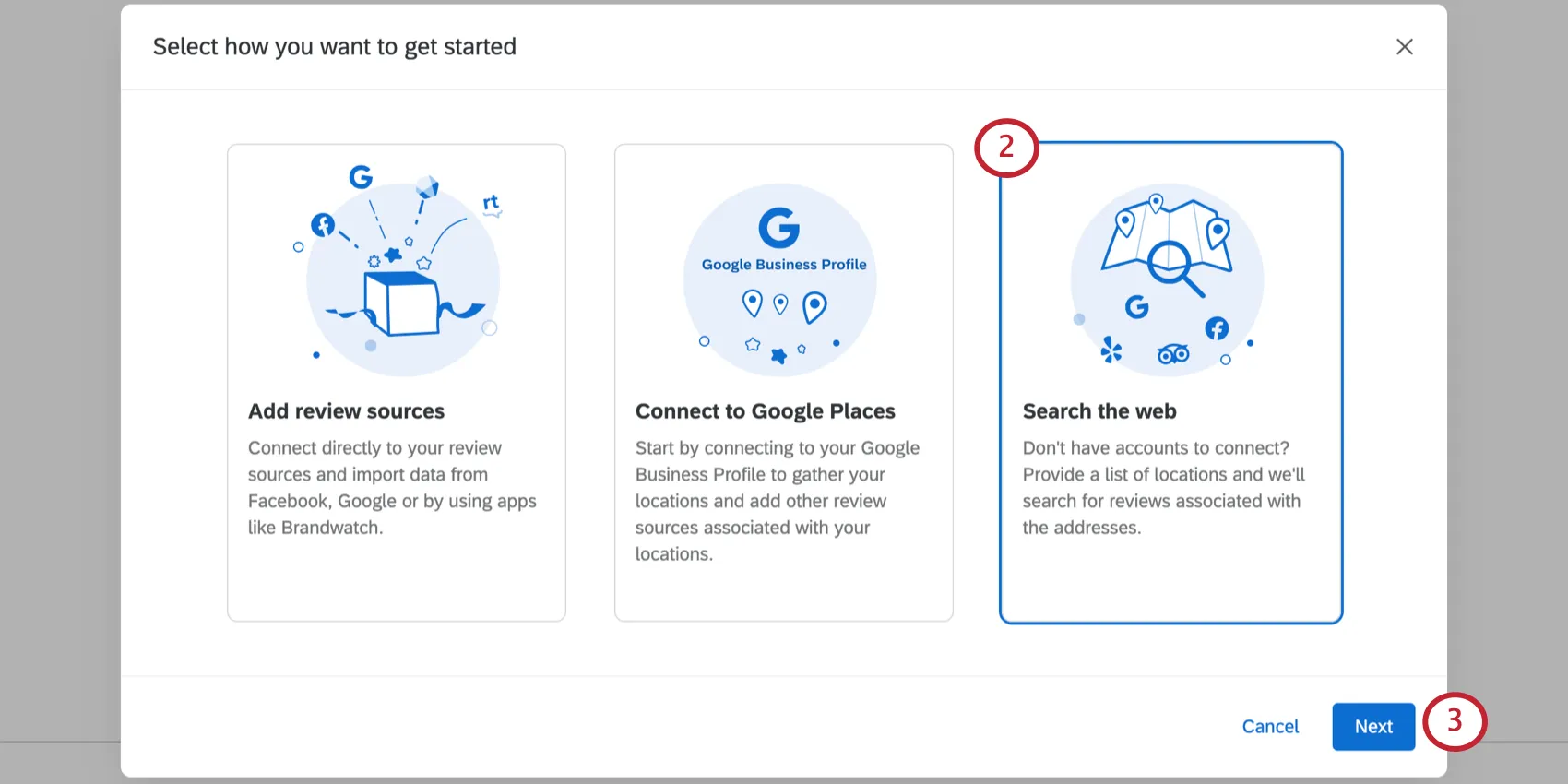Click the open box illustration

tap(400, 304)
